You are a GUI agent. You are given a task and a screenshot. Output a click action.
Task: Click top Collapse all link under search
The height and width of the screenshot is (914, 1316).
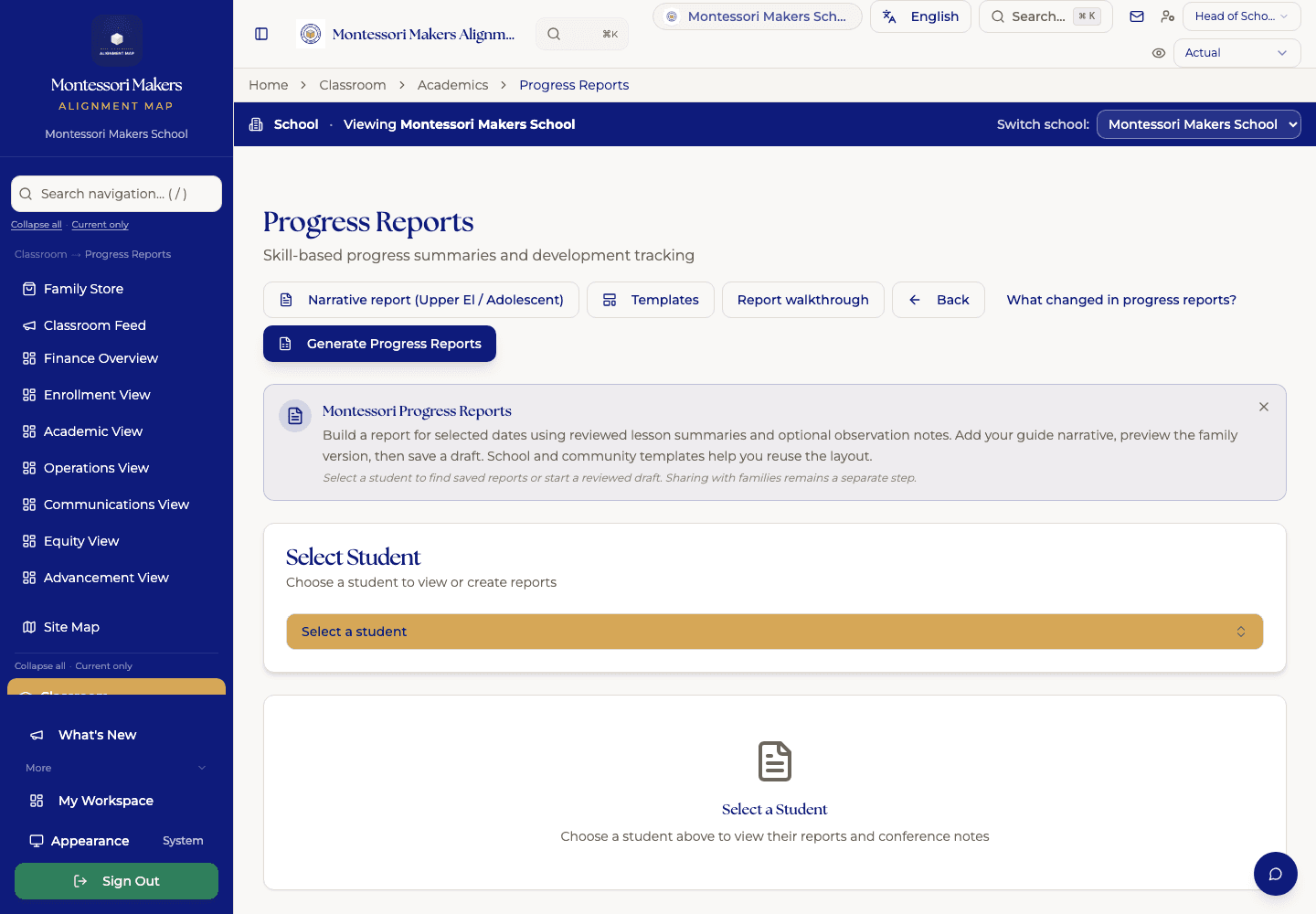pos(37,225)
